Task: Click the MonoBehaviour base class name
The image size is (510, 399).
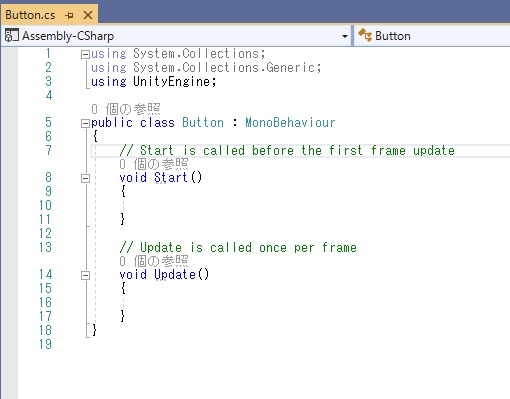Action: (290, 123)
